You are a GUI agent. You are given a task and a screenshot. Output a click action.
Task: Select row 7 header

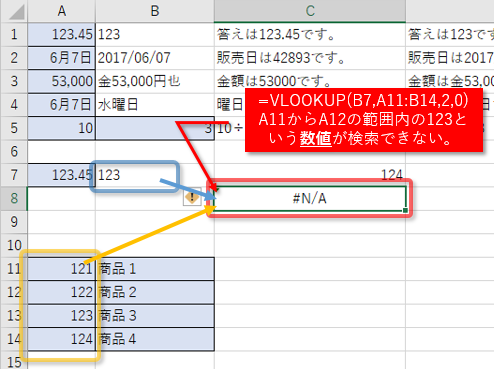click(14, 175)
